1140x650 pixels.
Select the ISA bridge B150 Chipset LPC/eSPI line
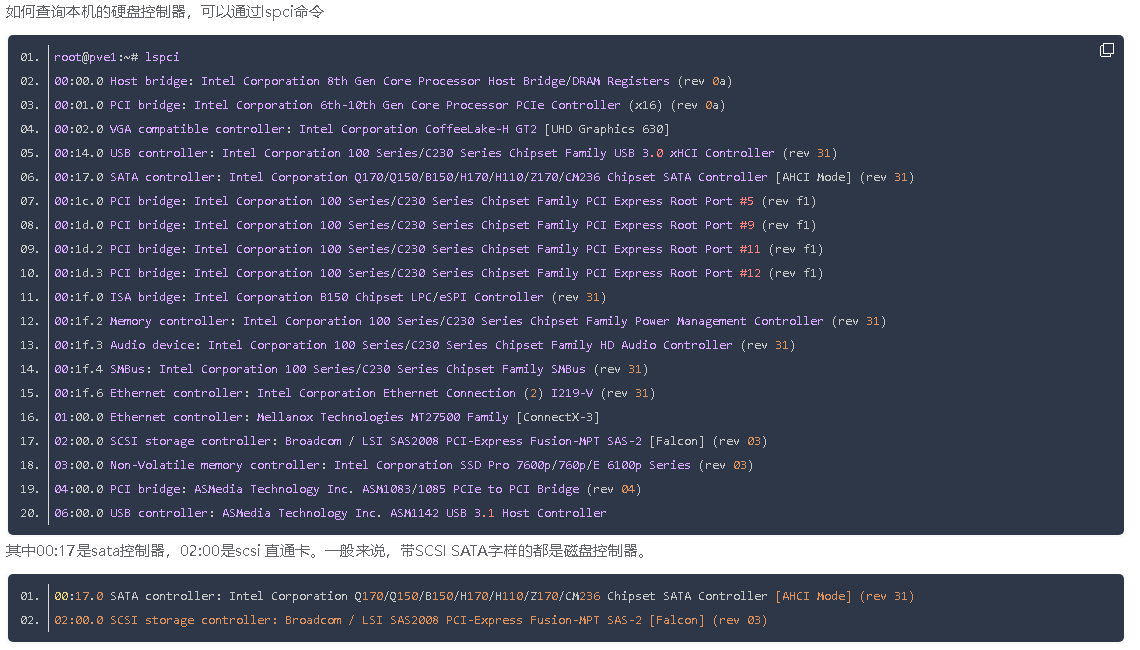pos(330,297)
